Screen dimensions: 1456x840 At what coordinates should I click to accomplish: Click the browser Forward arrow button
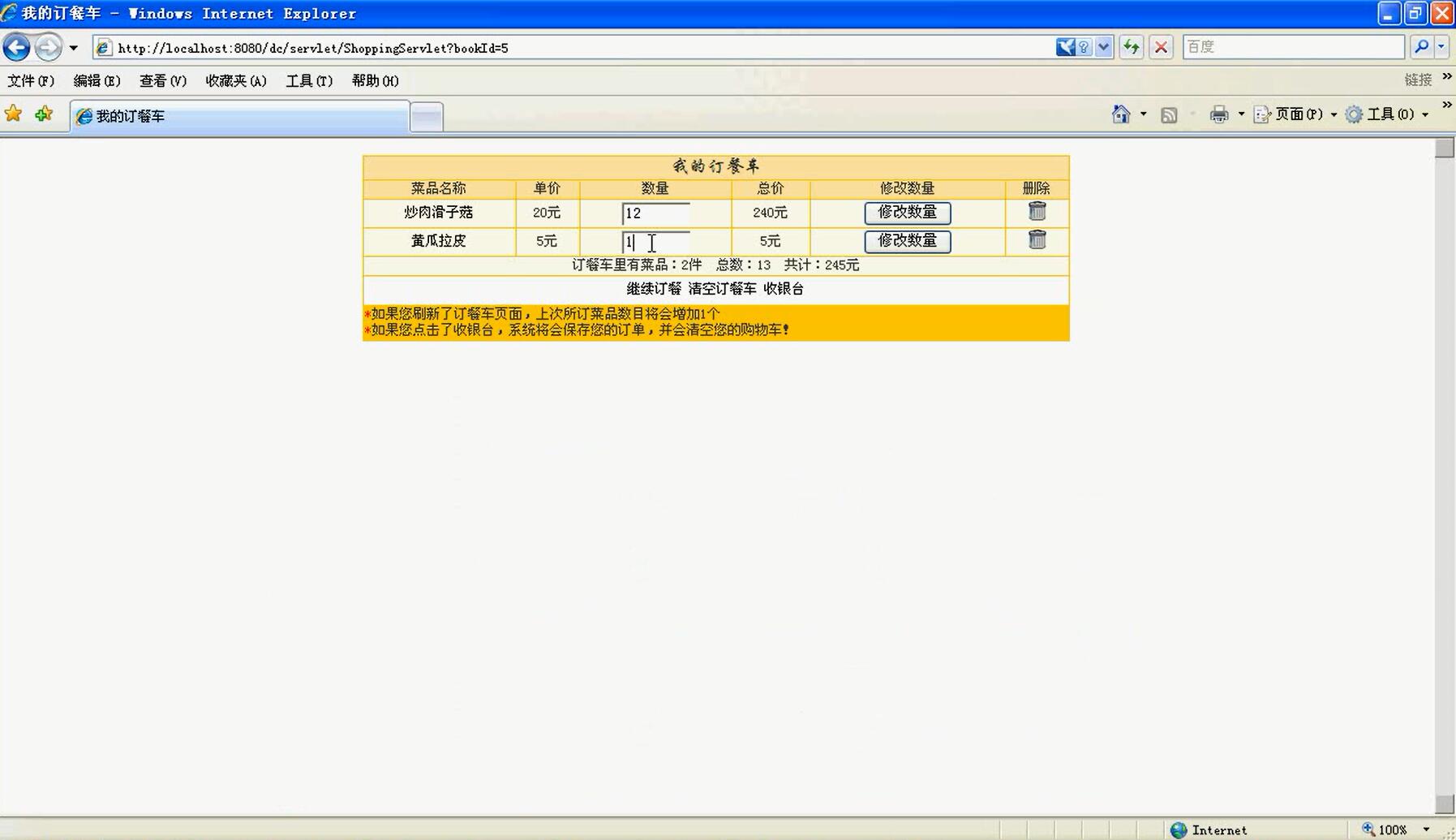click(x=49, y=47)
